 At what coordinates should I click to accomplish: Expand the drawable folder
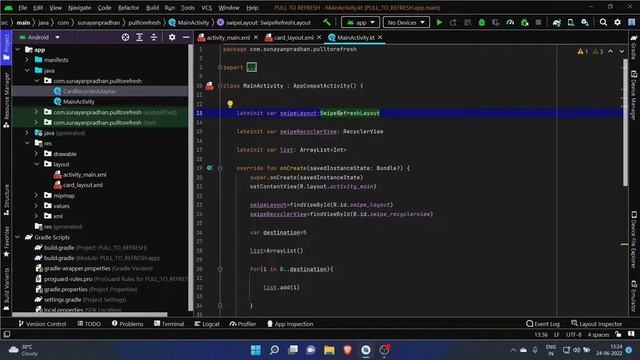pos(36,154)
